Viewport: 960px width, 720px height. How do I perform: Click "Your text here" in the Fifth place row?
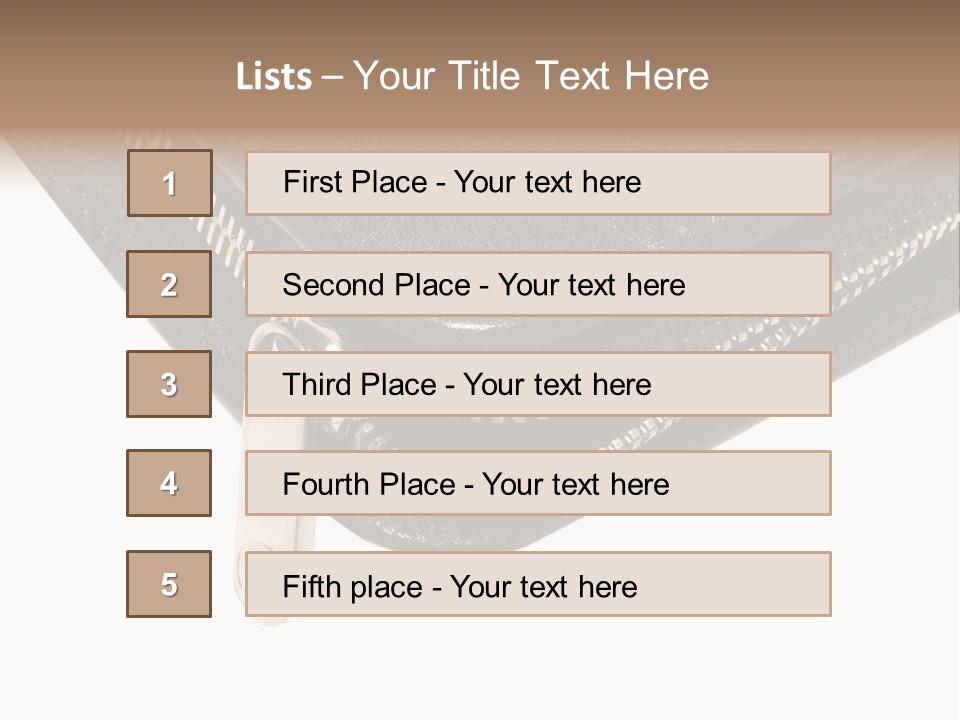tap(543, 586)
